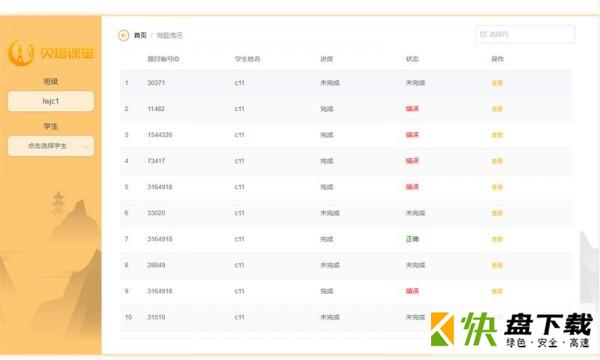Click ID 3164918 in row 9

coord(160,291)
